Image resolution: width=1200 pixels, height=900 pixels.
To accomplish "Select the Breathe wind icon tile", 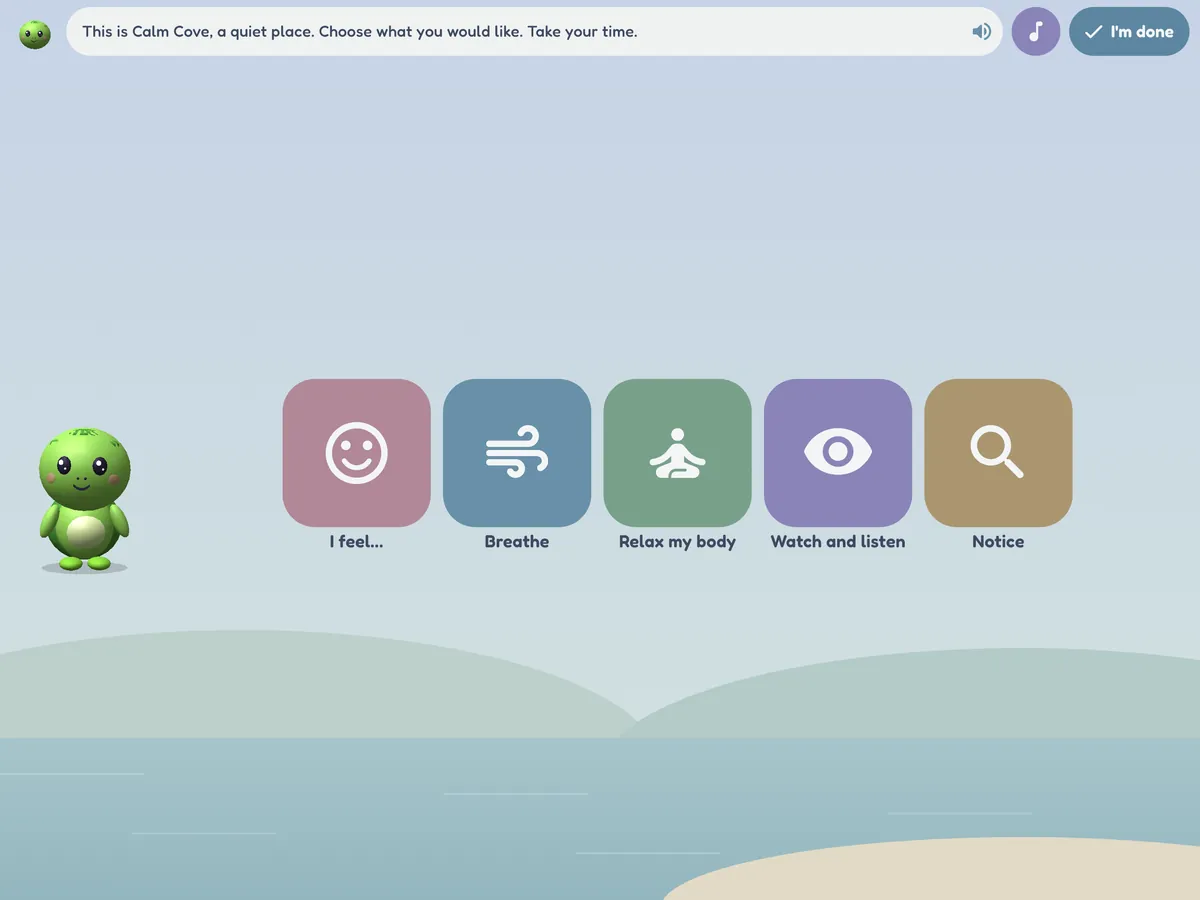I will [517, 453].
